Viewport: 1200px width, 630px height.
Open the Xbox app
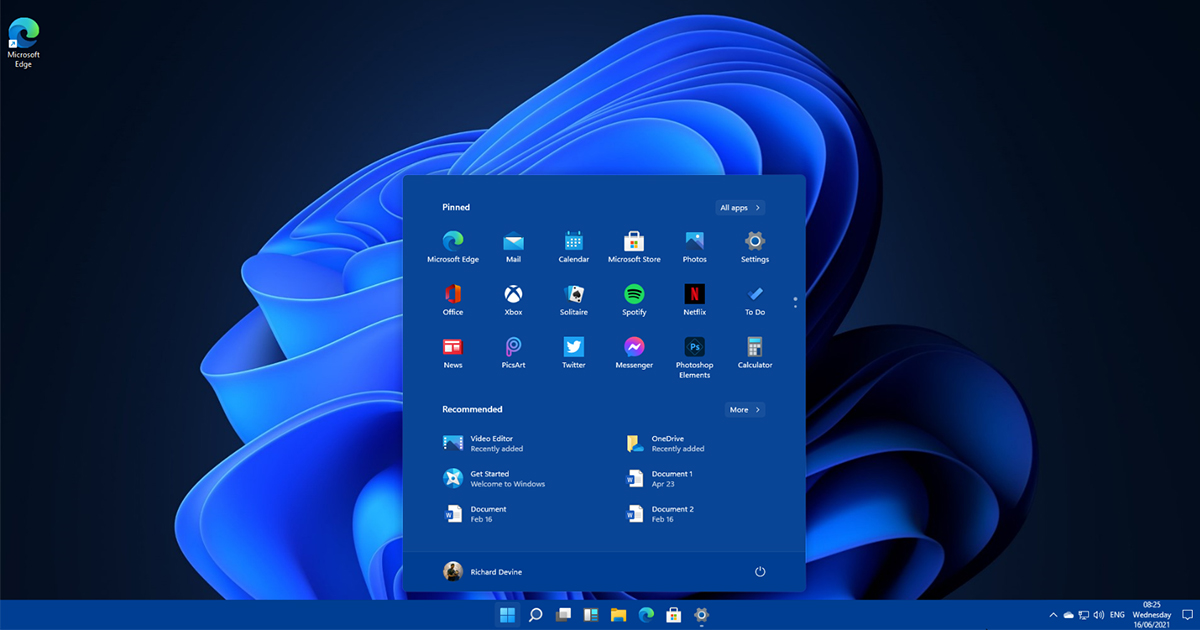pyautogui.click(x=513, y=295)
